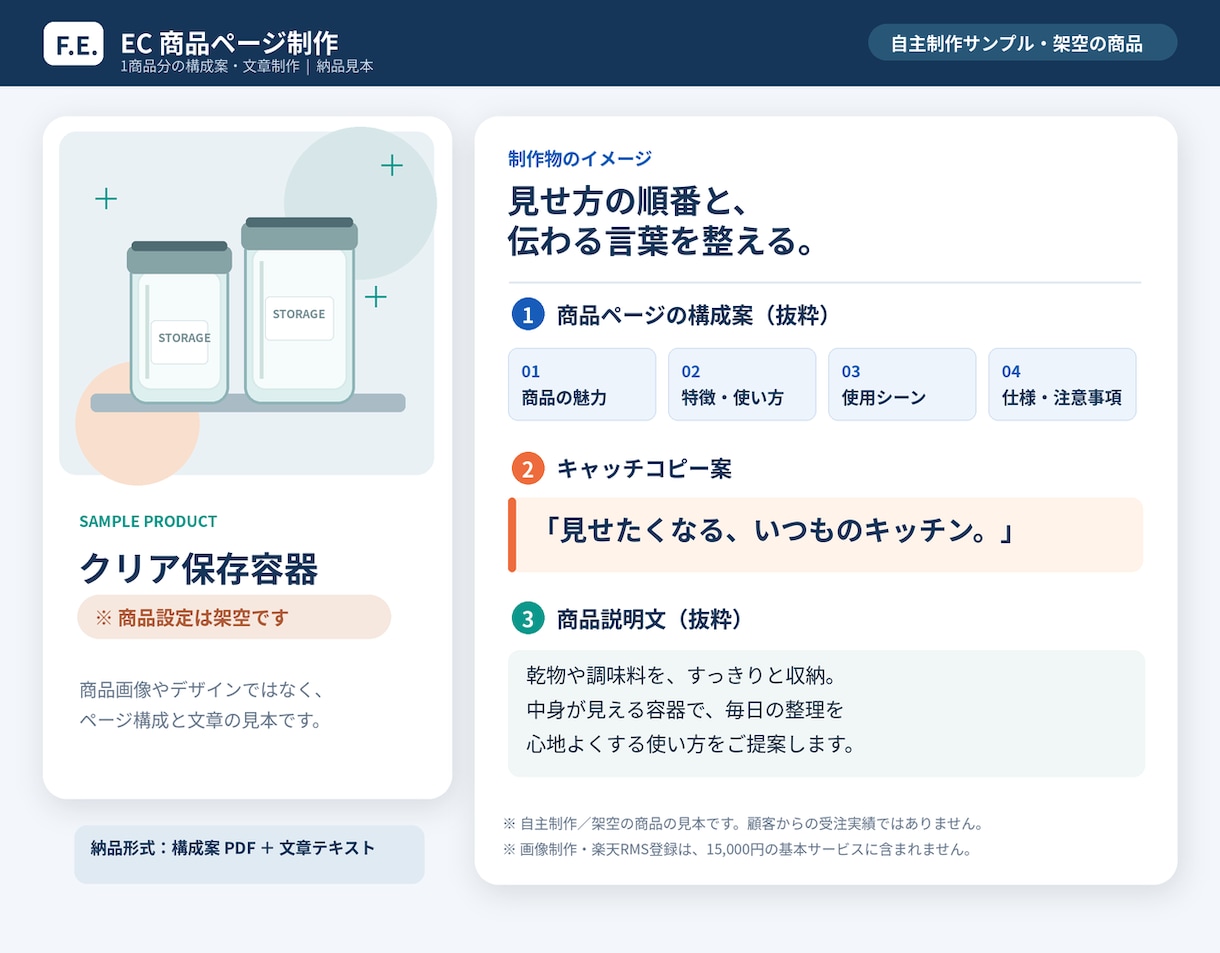Click the クリア保存容器 product name
The image size is (1220, 953).
point(199,568)
